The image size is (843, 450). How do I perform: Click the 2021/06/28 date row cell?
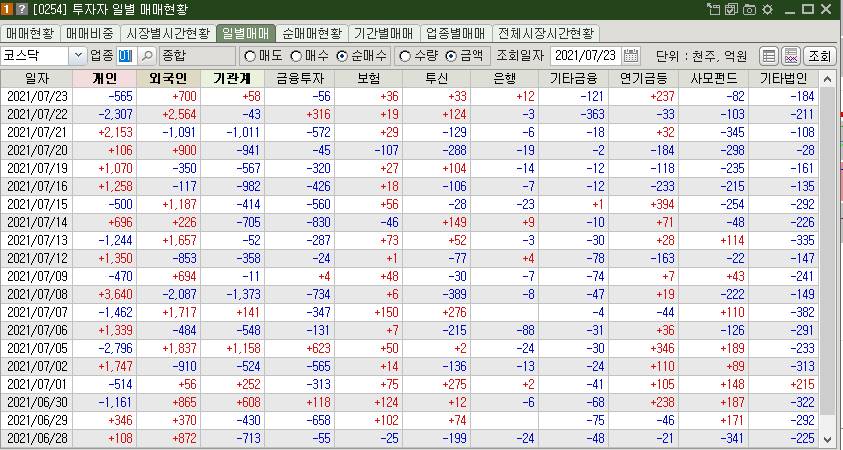(37, 439)
